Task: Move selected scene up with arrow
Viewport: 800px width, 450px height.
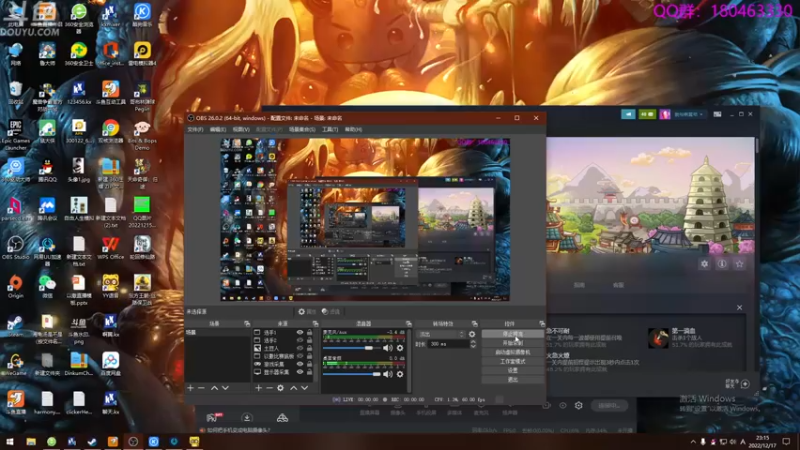Action: coord(214,388)
